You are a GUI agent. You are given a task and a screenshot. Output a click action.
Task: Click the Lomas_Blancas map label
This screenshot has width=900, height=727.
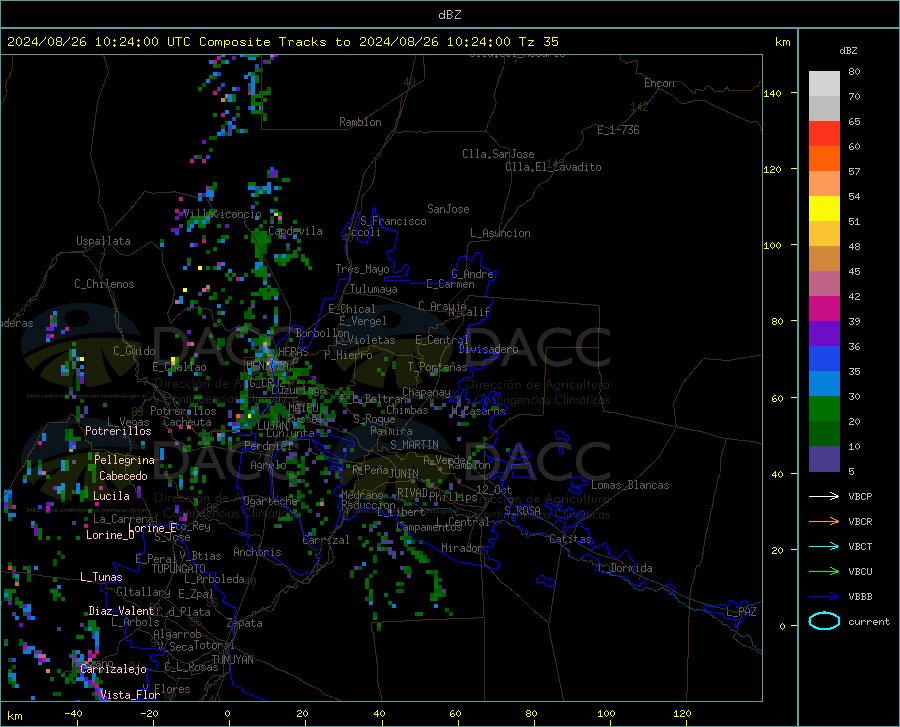pyautogui.click(x=630, y=485)
